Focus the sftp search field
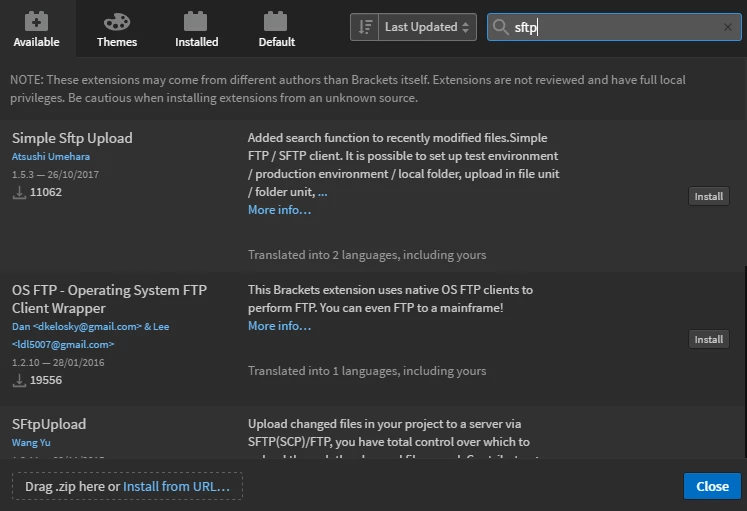The image size is (747, 511). pyautogui.click(x=614, y=27)
